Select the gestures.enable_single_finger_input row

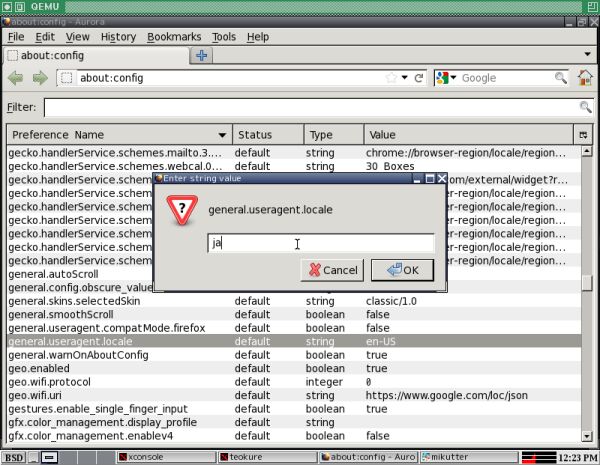coord(294,409)
